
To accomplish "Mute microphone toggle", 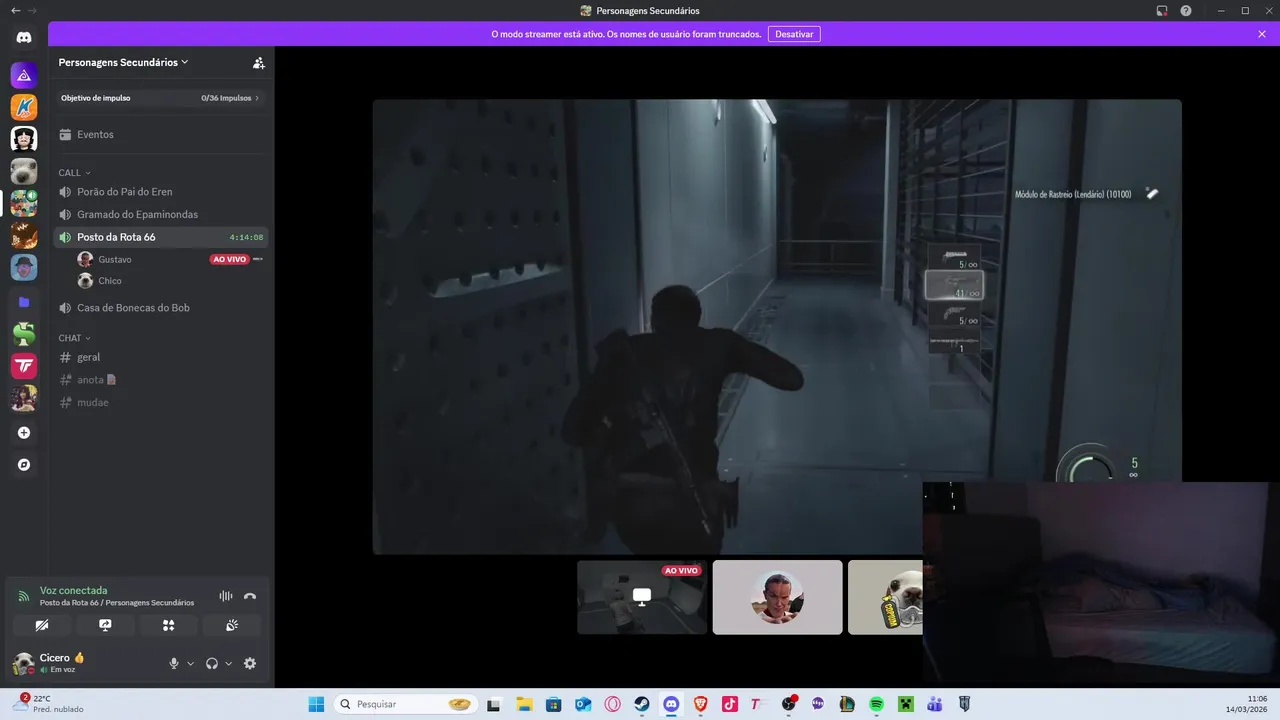I will tap(174, 663).
